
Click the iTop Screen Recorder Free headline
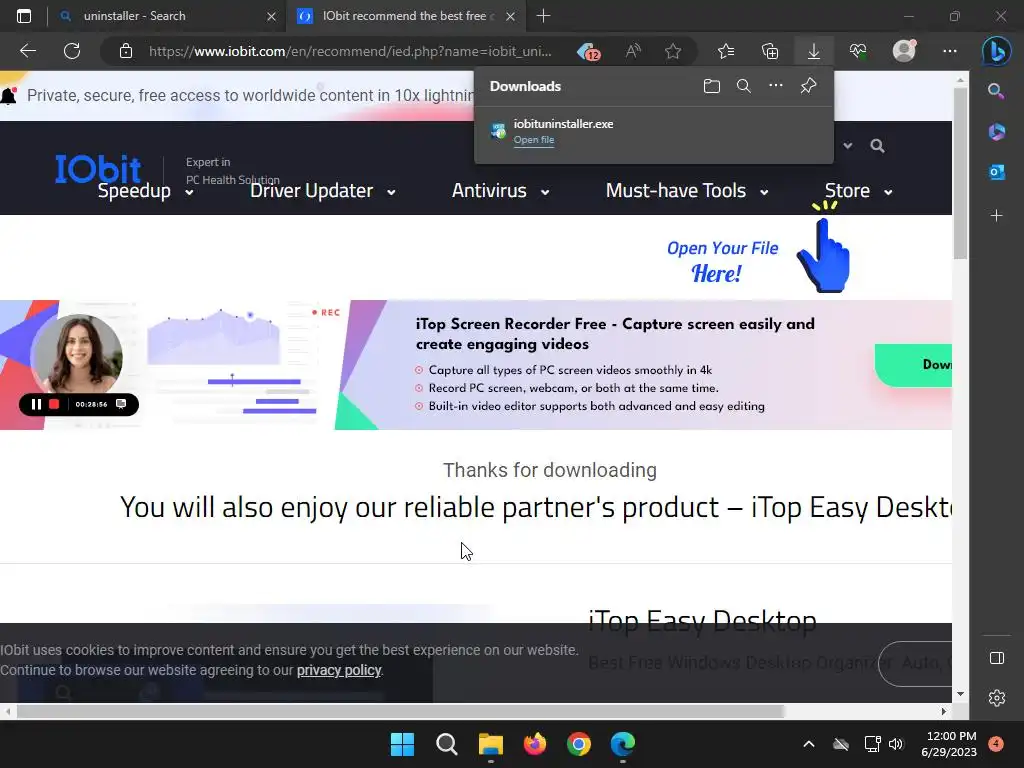click(615, 334)
